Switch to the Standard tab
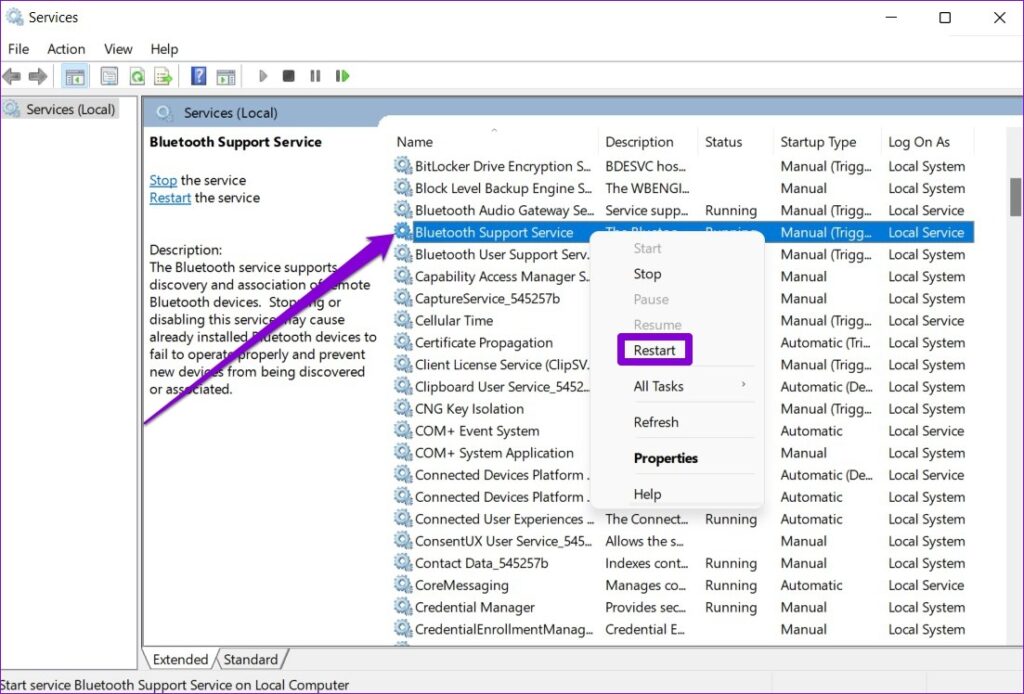The width and height of the screenshot is (1024, 694). tap(251, 659)
